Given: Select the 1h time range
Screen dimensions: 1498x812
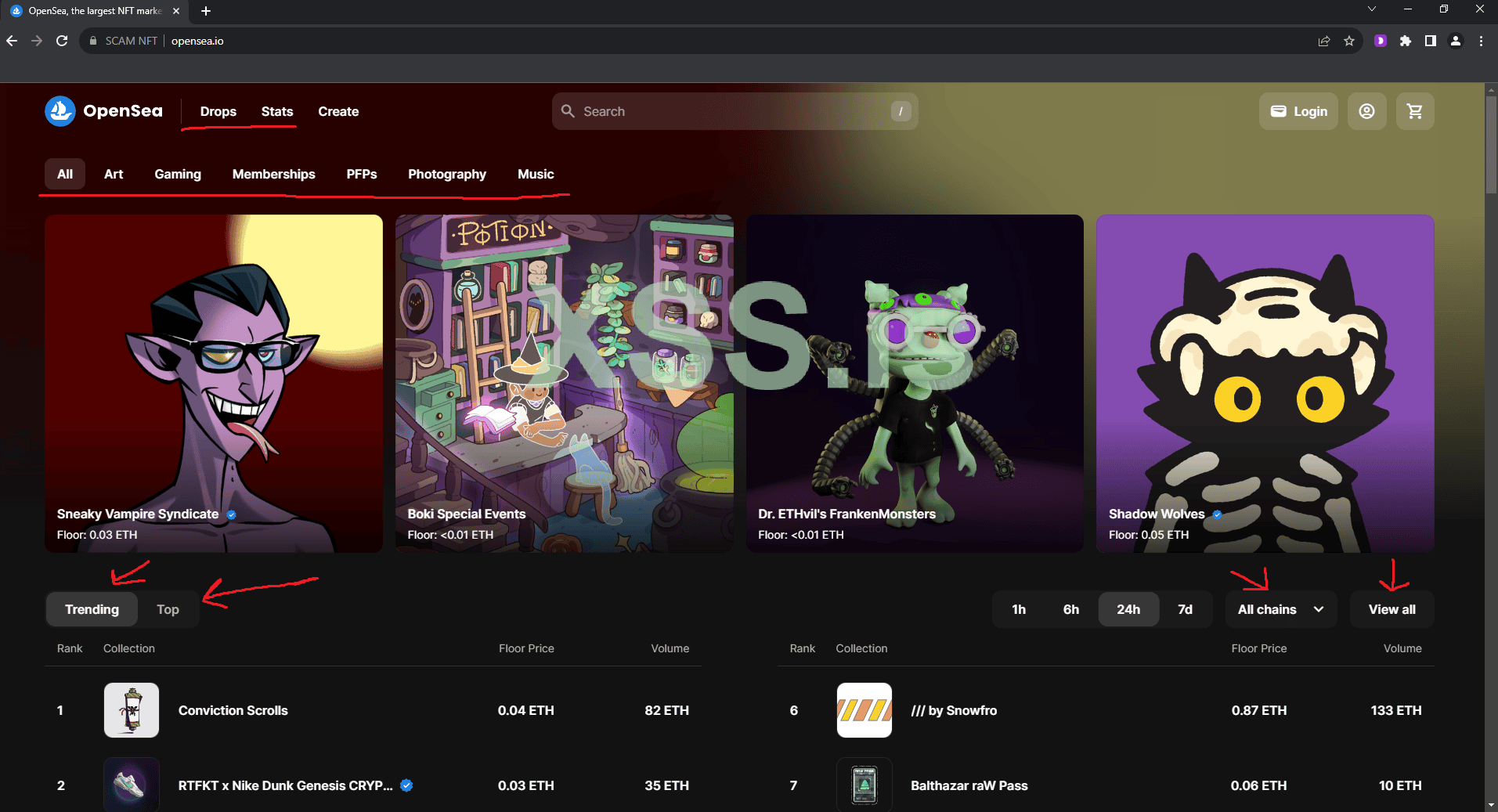Looking at the screenshot, I should pyautogui.click(x=1019, y=609).
